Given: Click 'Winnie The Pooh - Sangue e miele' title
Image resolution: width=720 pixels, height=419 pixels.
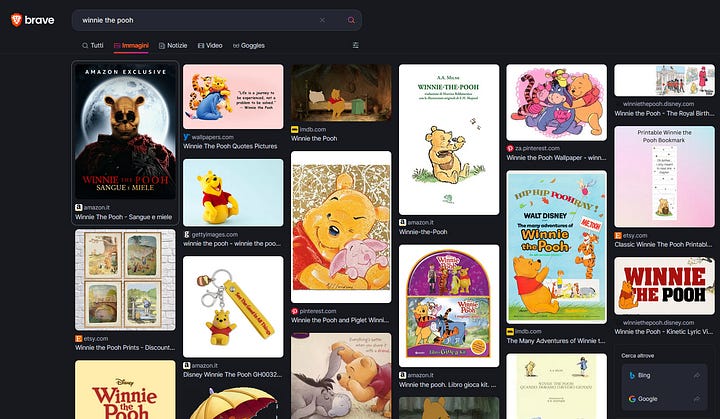Looking at the screenshot, I should (x=124, y=217).
